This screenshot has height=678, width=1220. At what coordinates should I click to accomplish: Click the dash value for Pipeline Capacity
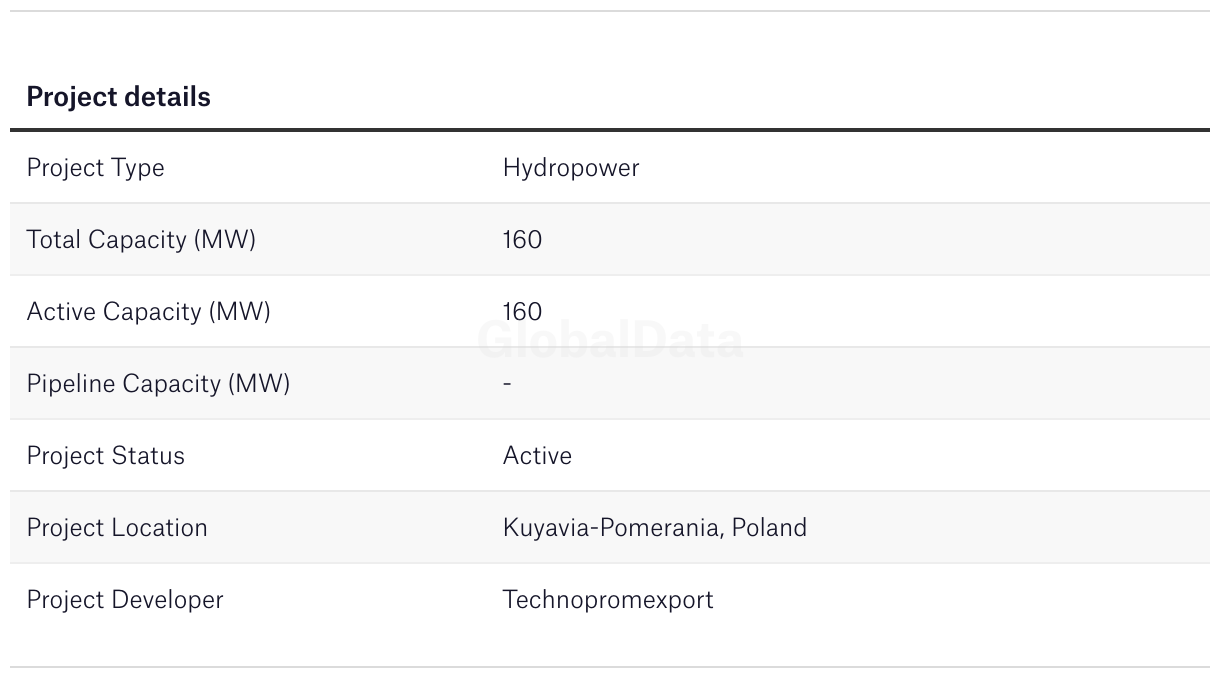pyautogui.click(x=507, y=384)
